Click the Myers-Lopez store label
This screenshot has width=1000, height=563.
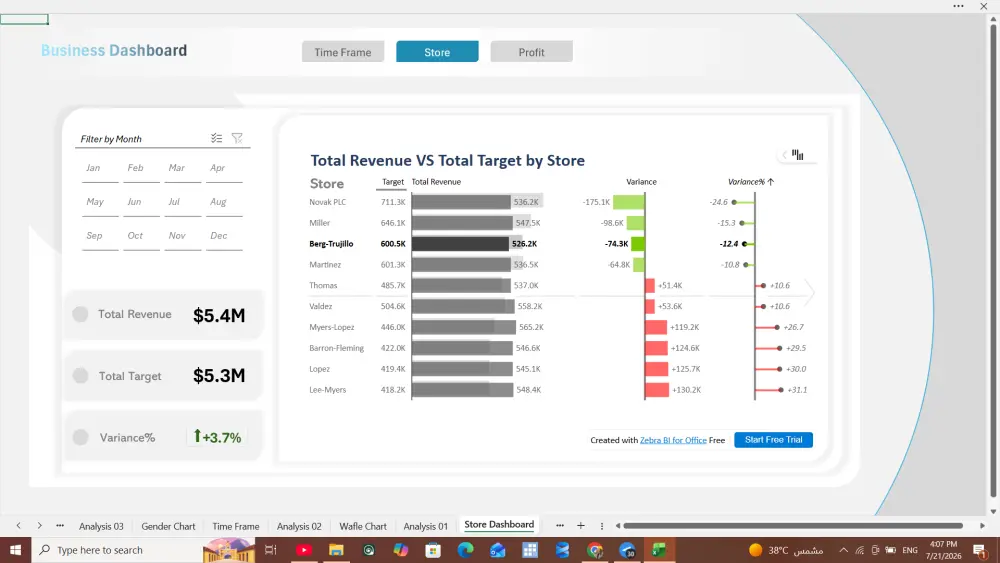(331, 327)
